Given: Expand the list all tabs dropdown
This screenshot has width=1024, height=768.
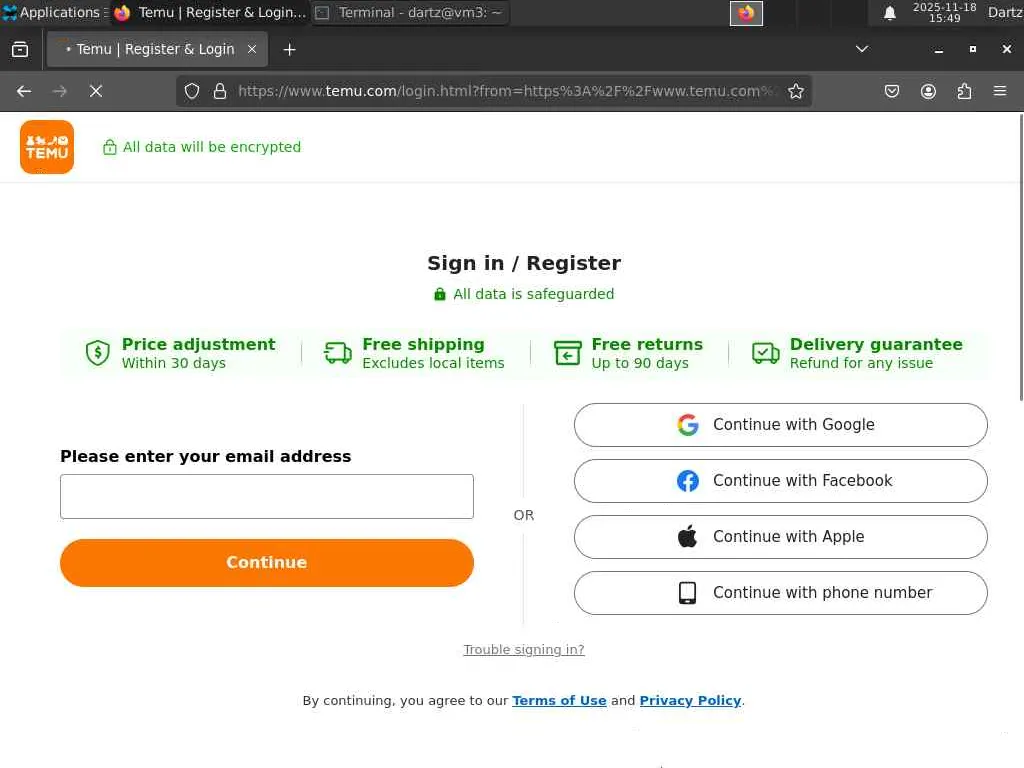Looking at the screenshot, I should 862,49.
